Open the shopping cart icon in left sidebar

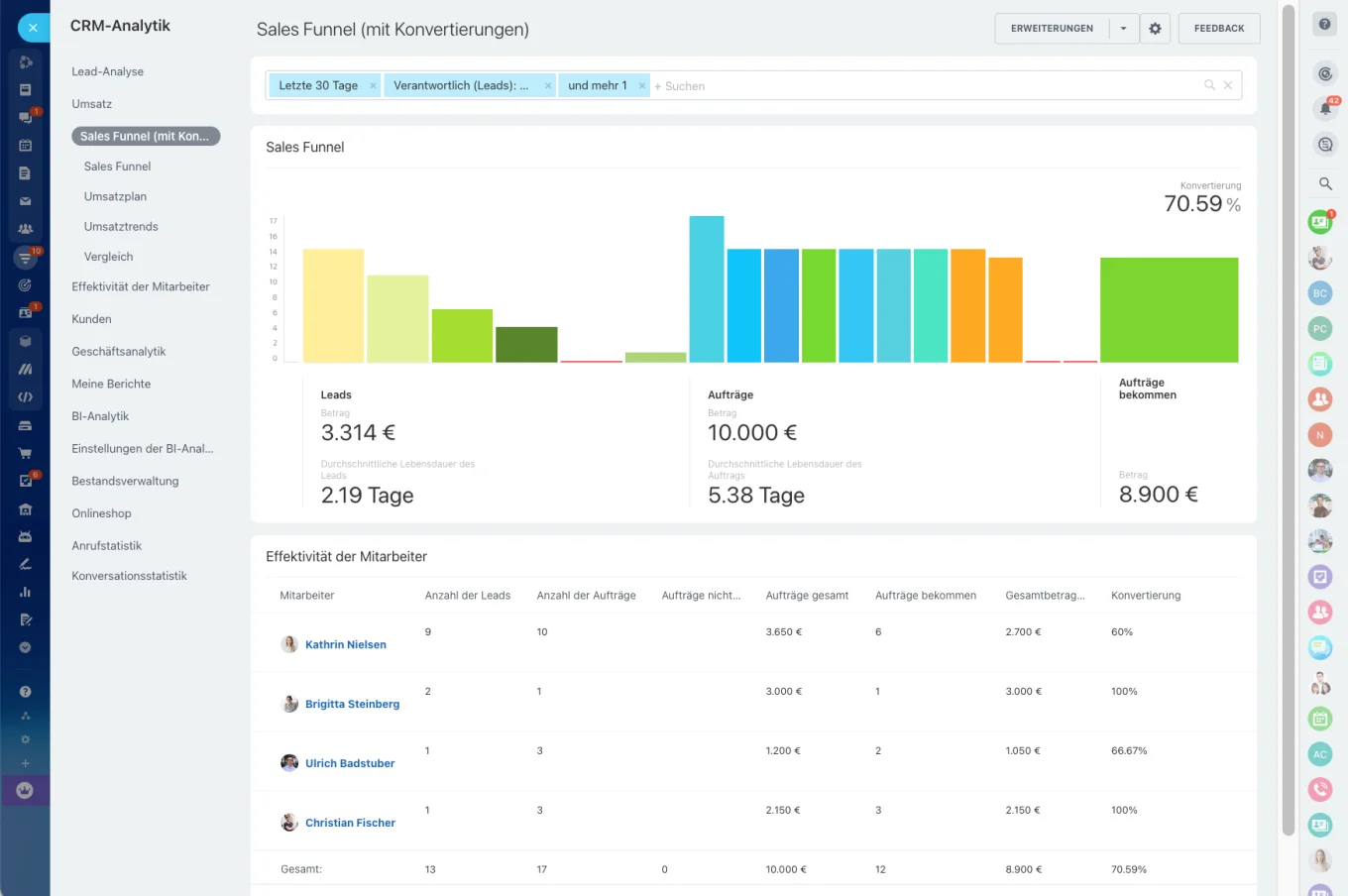pos(26,453)
